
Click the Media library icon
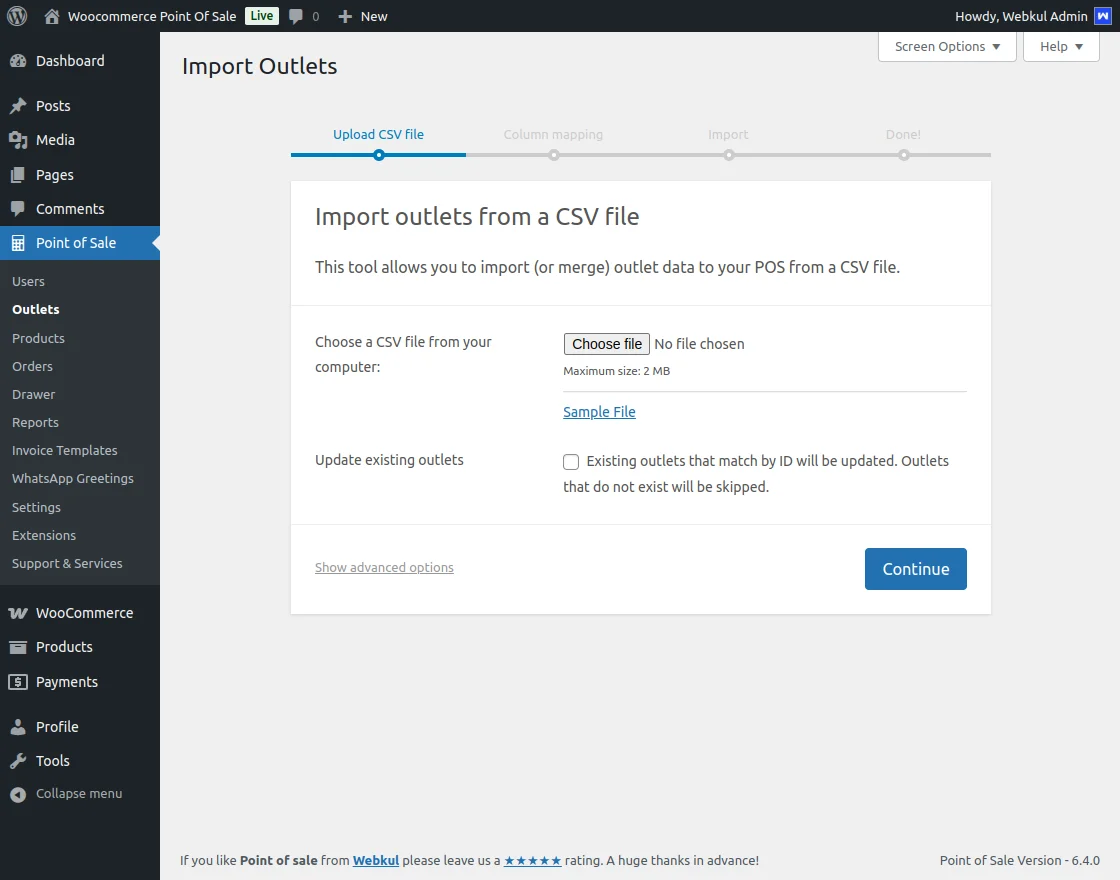click(18, 140)
